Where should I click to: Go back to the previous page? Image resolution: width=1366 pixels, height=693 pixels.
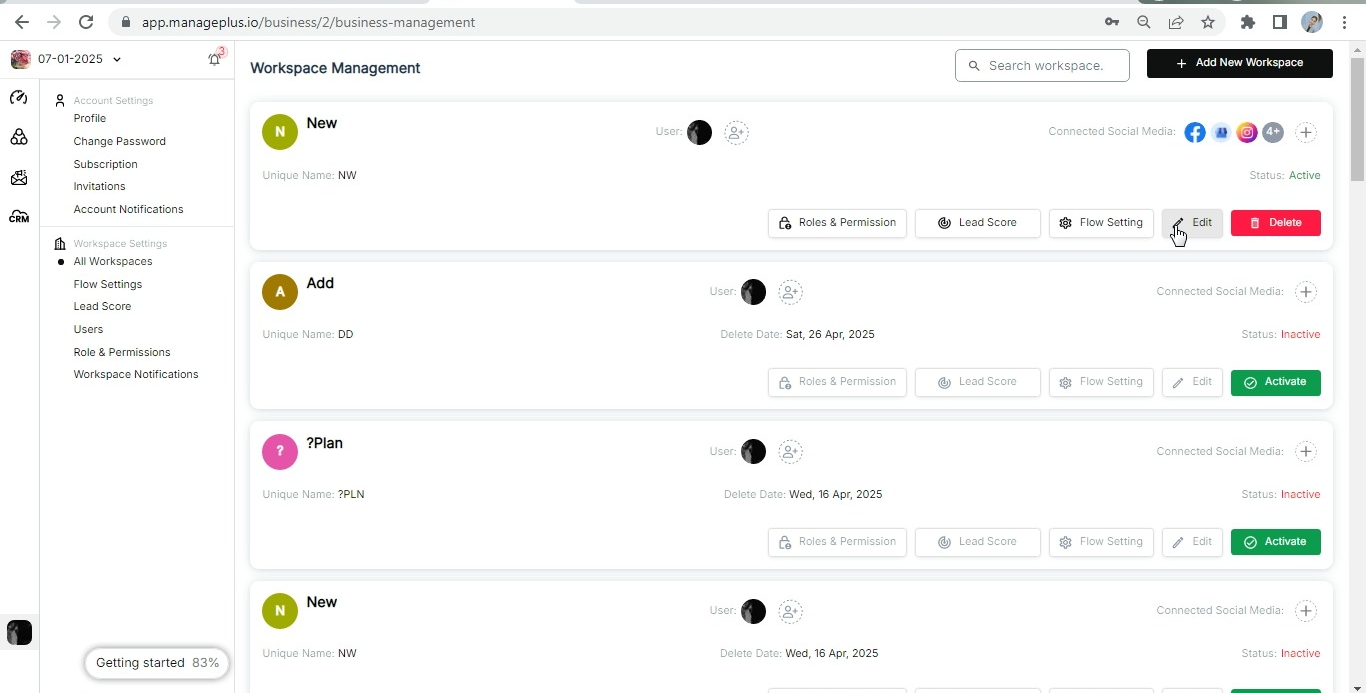click(22, 22)
